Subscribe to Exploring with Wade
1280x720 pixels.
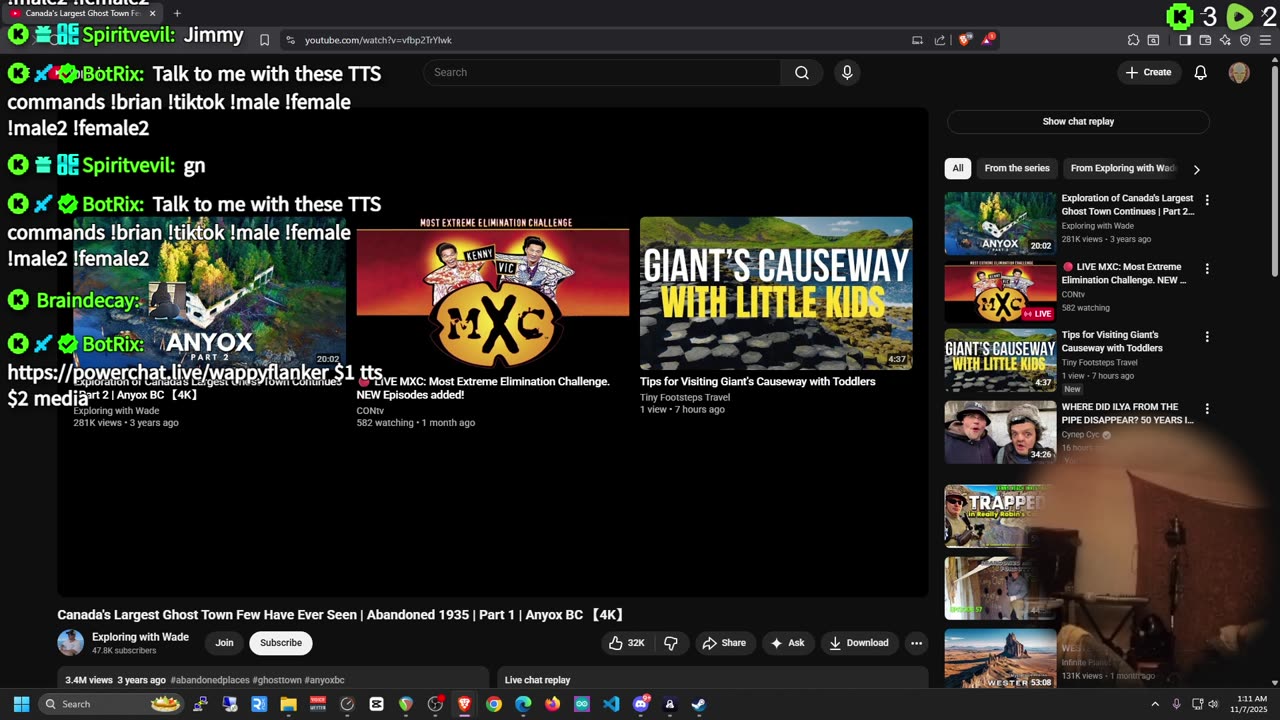coord(281,643)
